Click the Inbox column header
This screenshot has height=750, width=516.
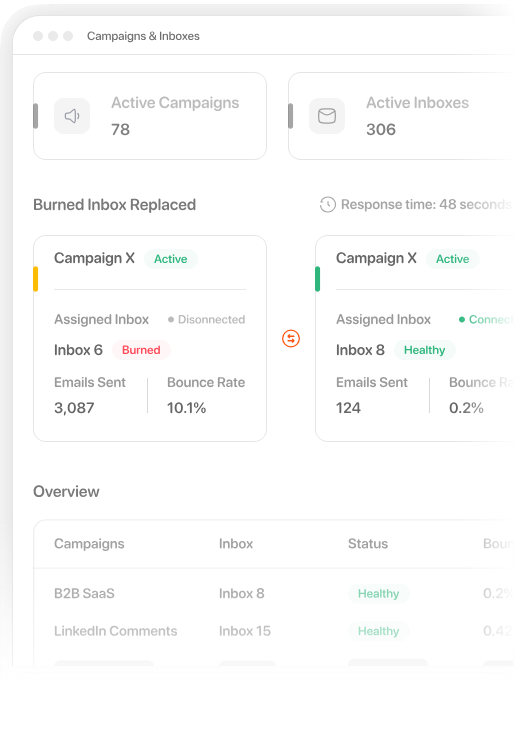(236, 544)
